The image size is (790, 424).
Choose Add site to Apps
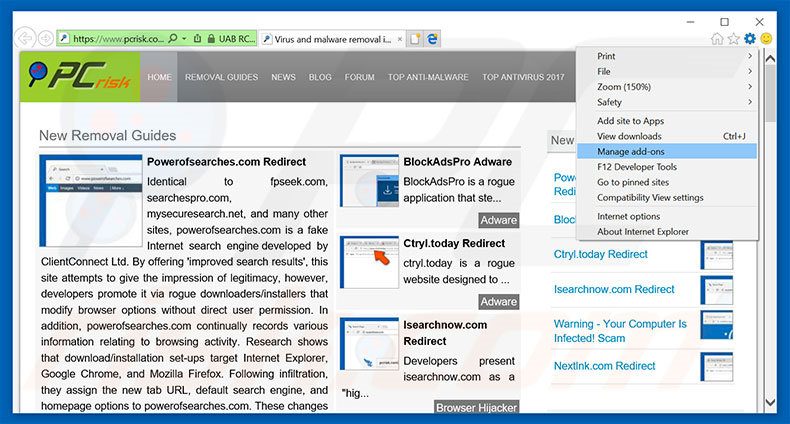coord(667,121)
